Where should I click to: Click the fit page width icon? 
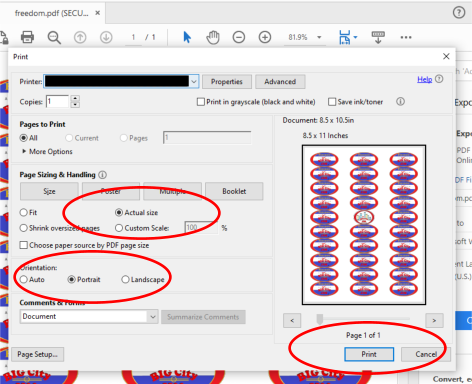coord(345,37)
